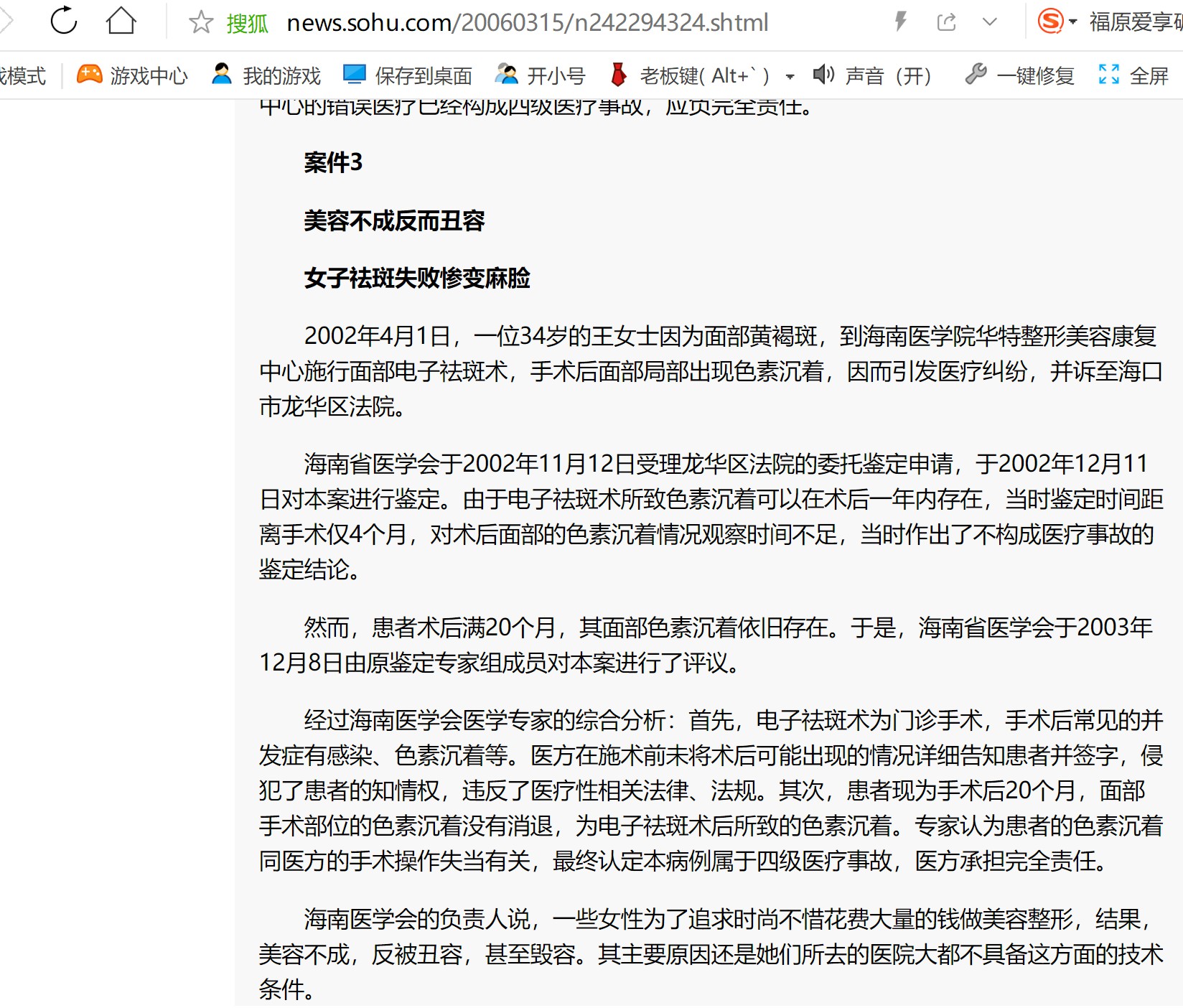
Task: Expand the address bar dropdown chevron
Action: click(x=990, y=22)
